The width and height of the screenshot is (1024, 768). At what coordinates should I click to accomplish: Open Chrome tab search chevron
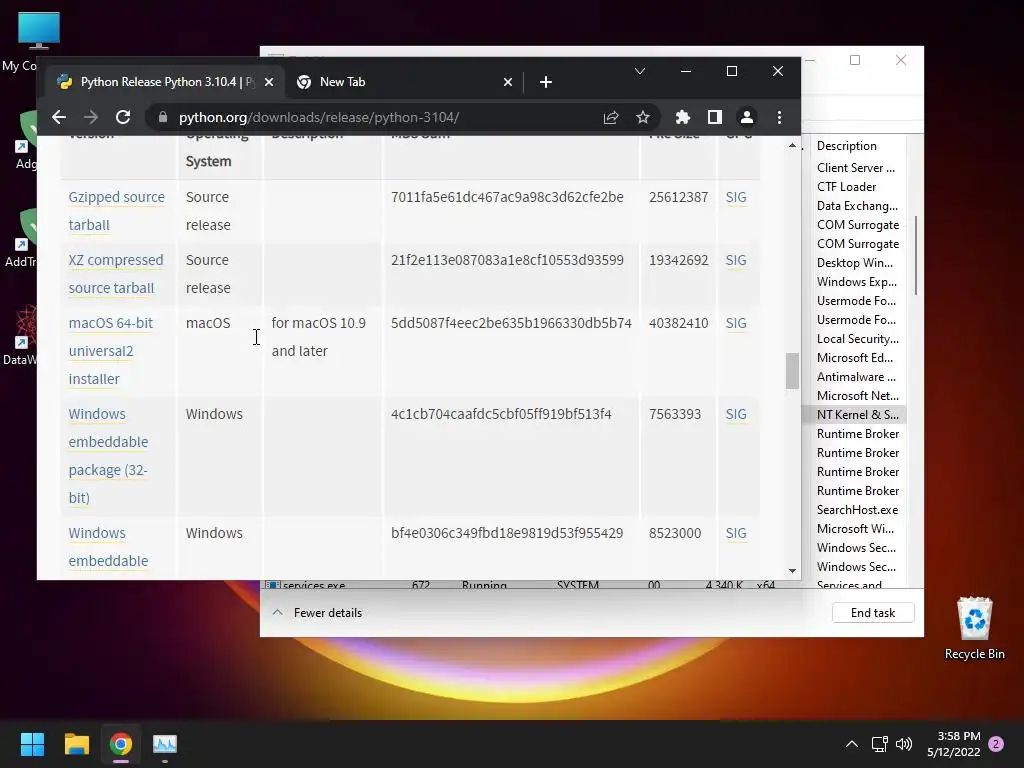tap(640, 71)
